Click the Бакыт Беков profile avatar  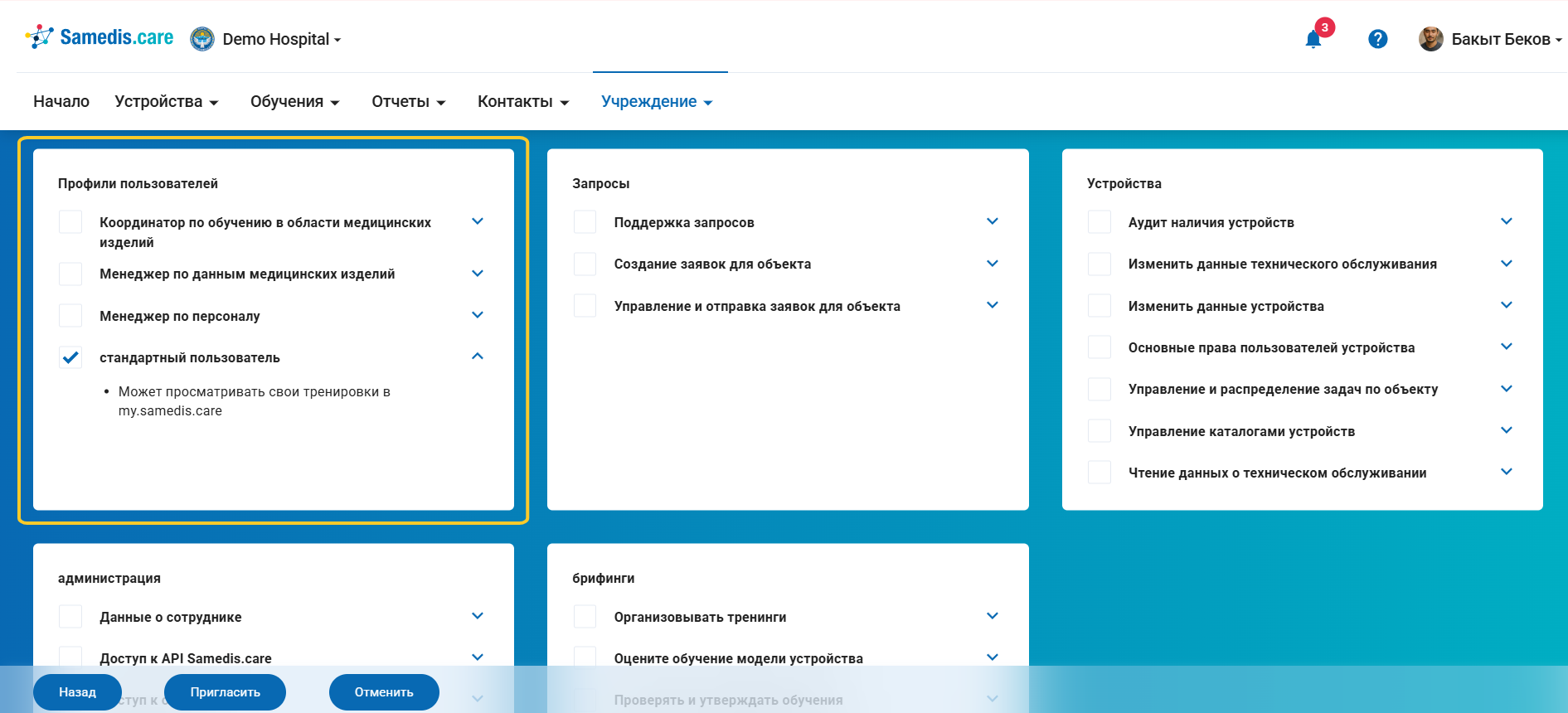(1430, 39)
